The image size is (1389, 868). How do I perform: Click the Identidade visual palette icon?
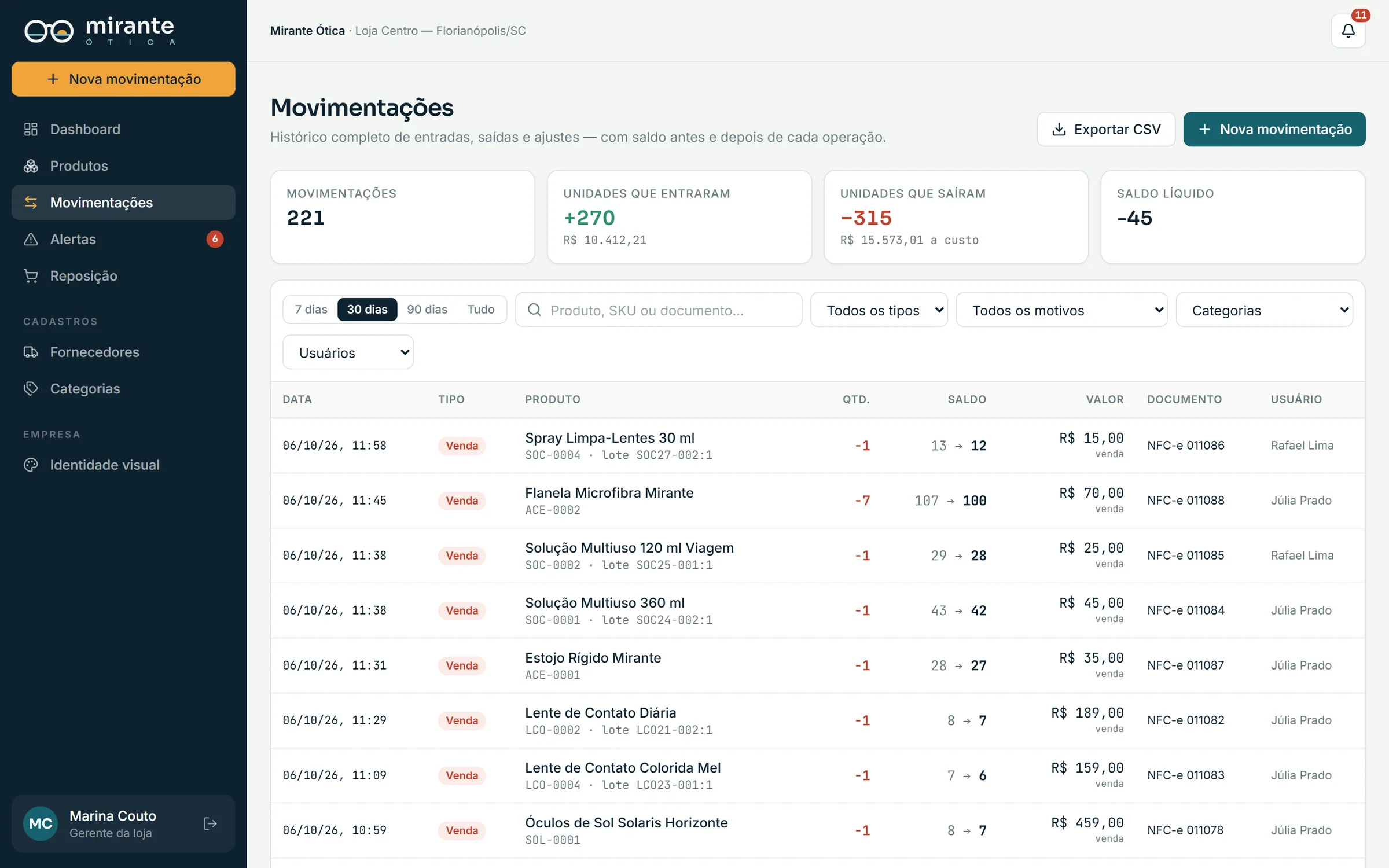[31, 465]
